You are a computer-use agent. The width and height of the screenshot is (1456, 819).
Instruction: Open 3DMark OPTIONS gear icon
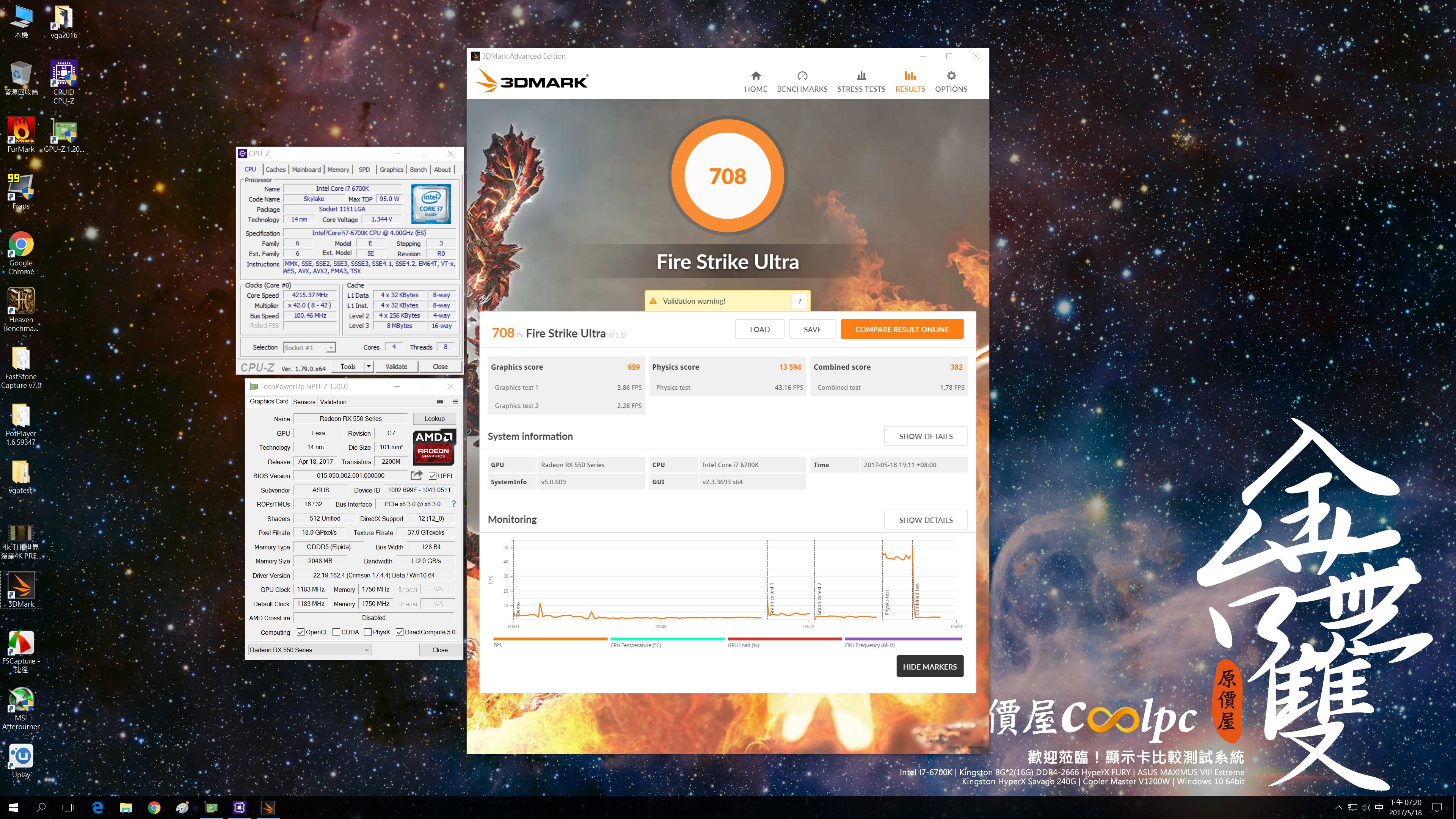pos(951,76)
